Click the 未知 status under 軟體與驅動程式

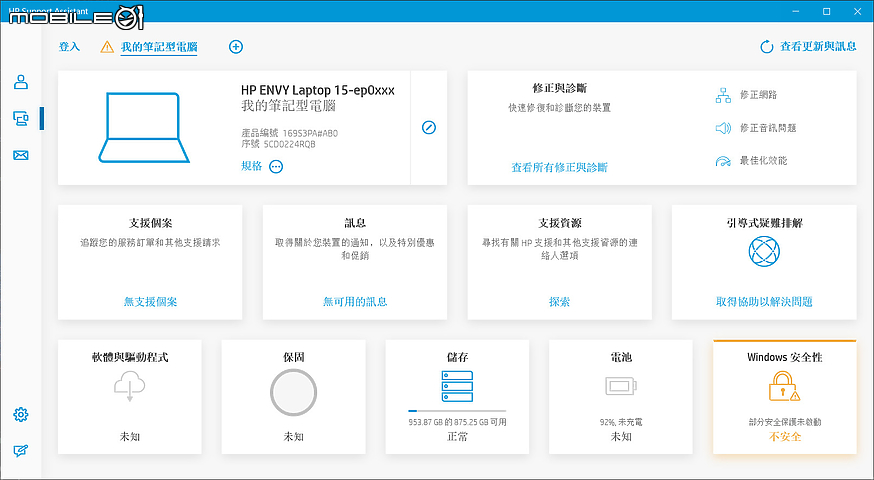click(x=129, y=437)
